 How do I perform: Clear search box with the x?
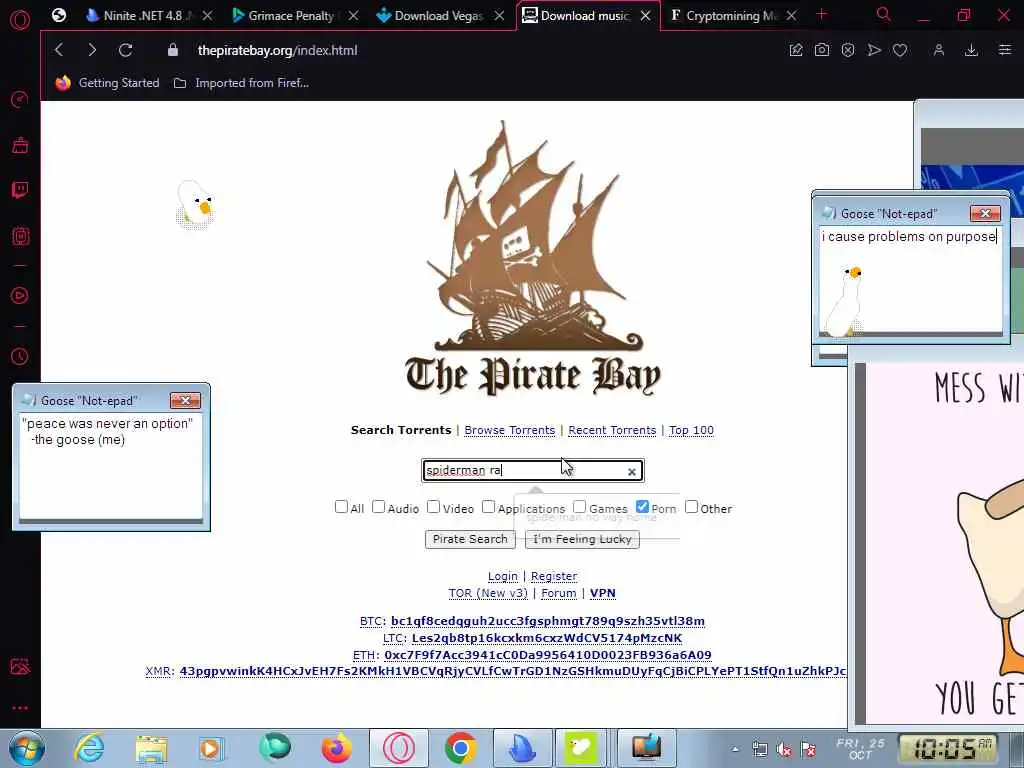coord(632,472)
